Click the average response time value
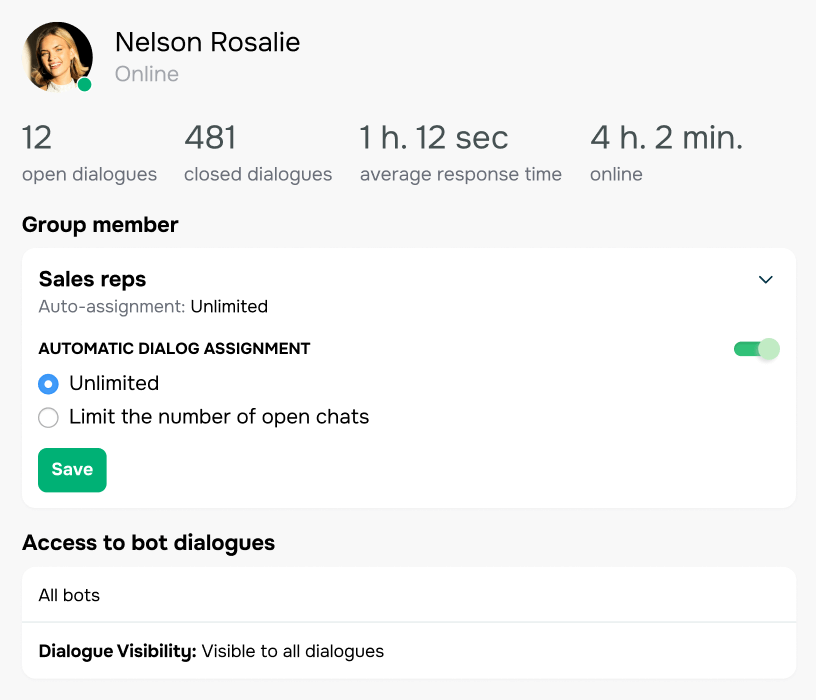This screenshot has height=700, width=816. (433, 137)
